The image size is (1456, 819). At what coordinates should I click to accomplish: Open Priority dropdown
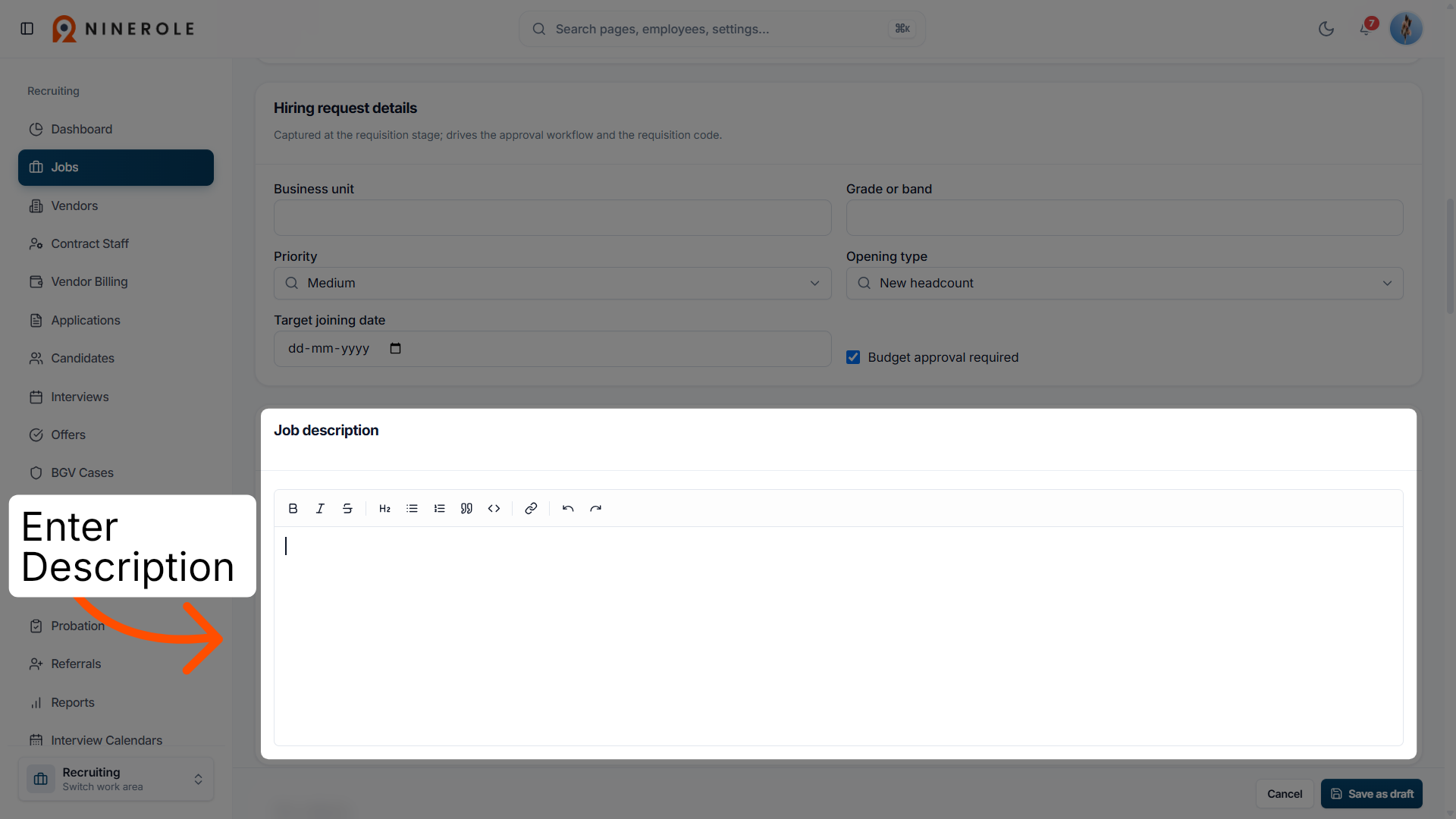tap(552, 283)
